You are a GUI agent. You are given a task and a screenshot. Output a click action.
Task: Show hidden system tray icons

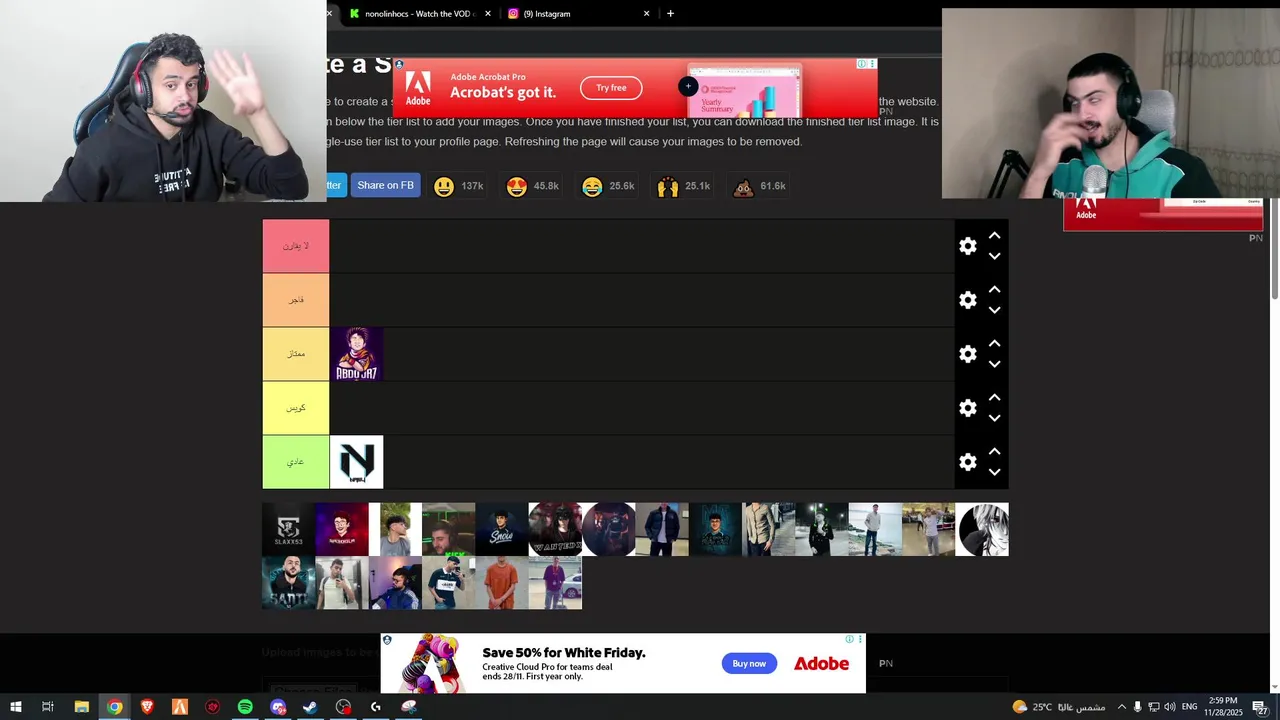click(x=1121, y=707)
